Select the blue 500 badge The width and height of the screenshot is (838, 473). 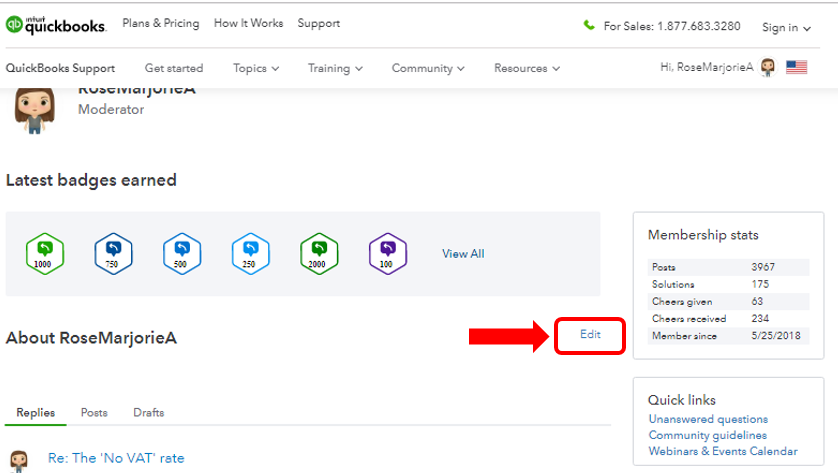point(182,254)
